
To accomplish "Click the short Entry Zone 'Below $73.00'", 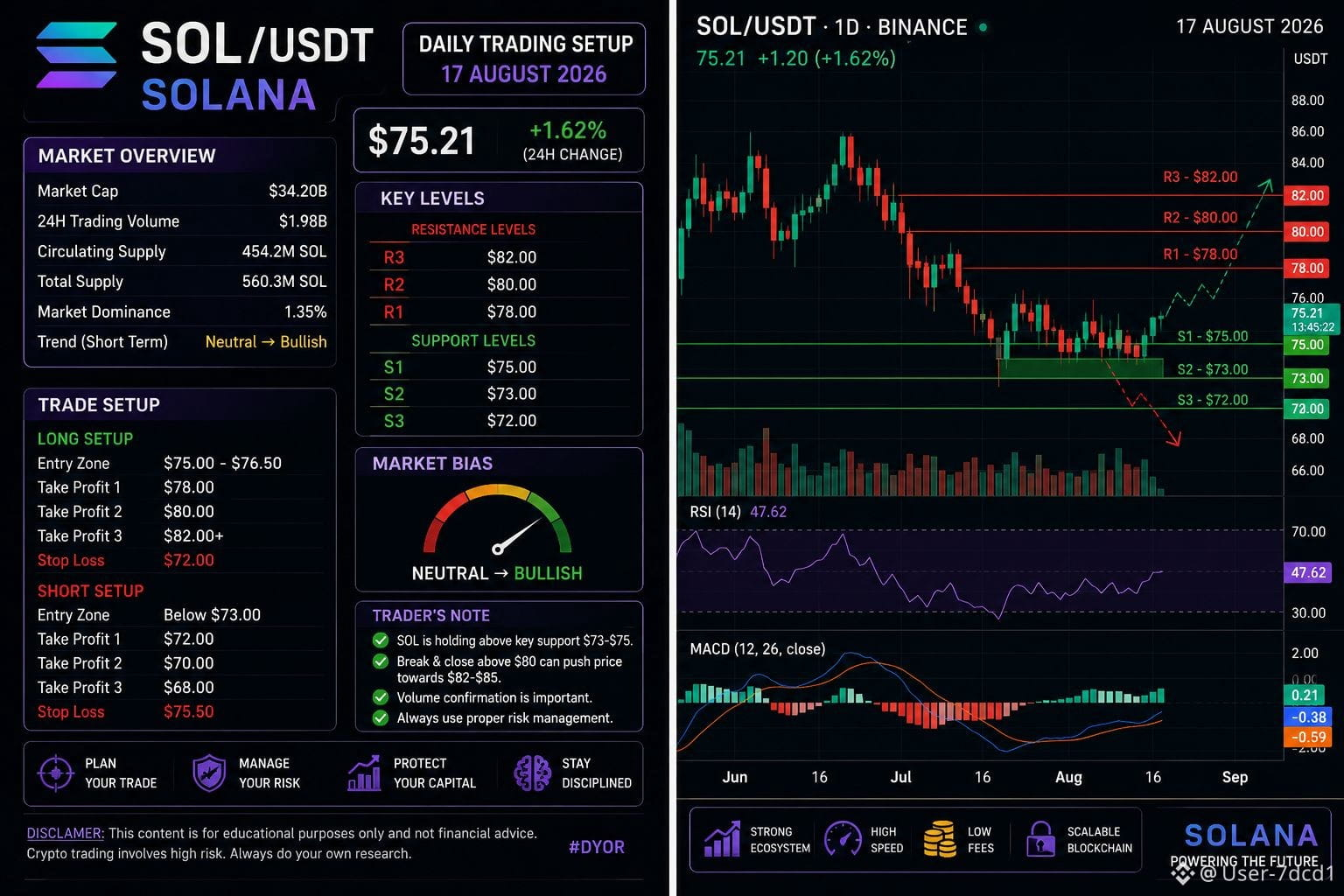I will click(212, 615).
